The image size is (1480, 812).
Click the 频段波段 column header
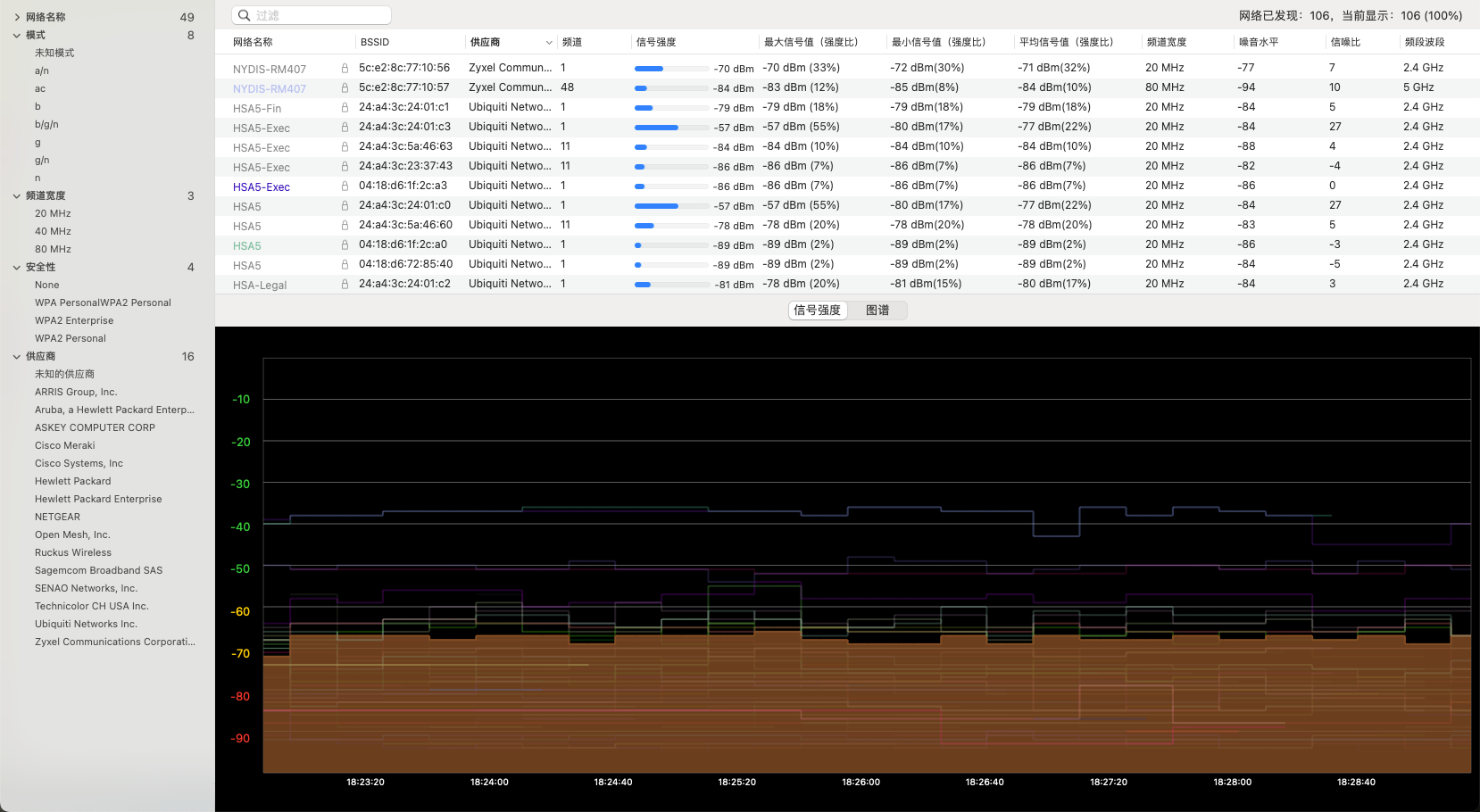click(x=1425, y=42)
